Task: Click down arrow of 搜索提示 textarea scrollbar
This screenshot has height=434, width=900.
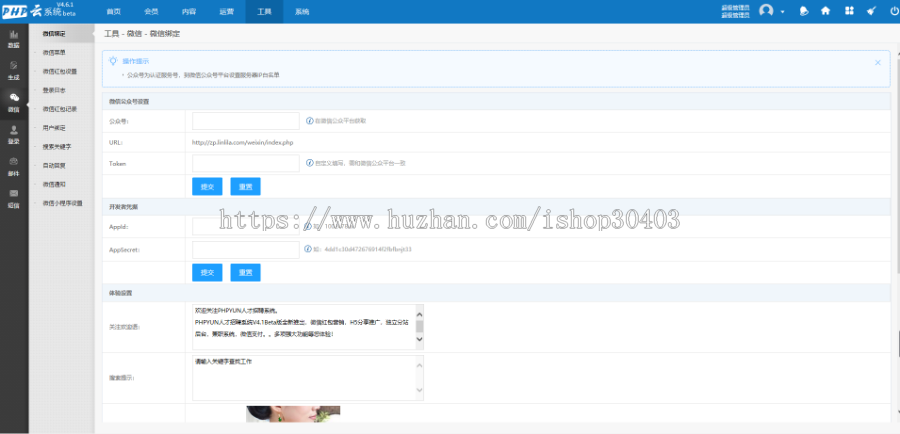Action: coord(420,391)
